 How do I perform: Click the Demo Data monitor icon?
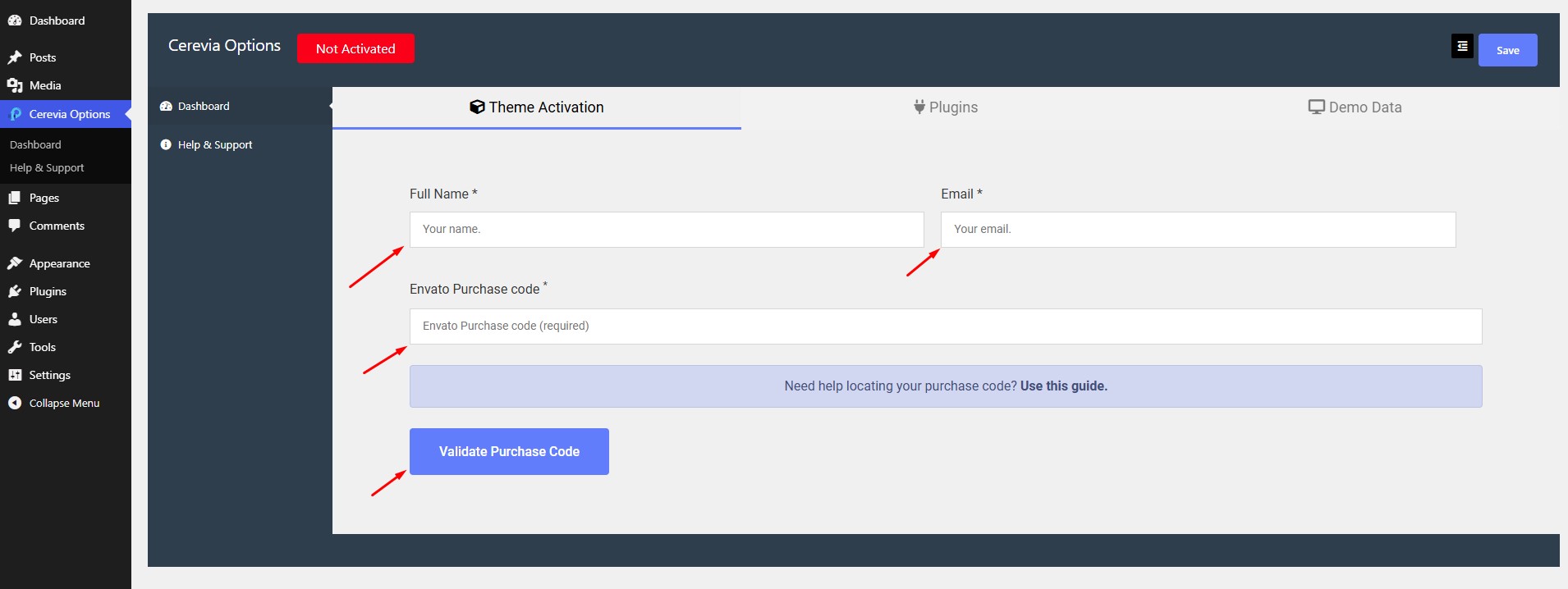coord(1317,107)
